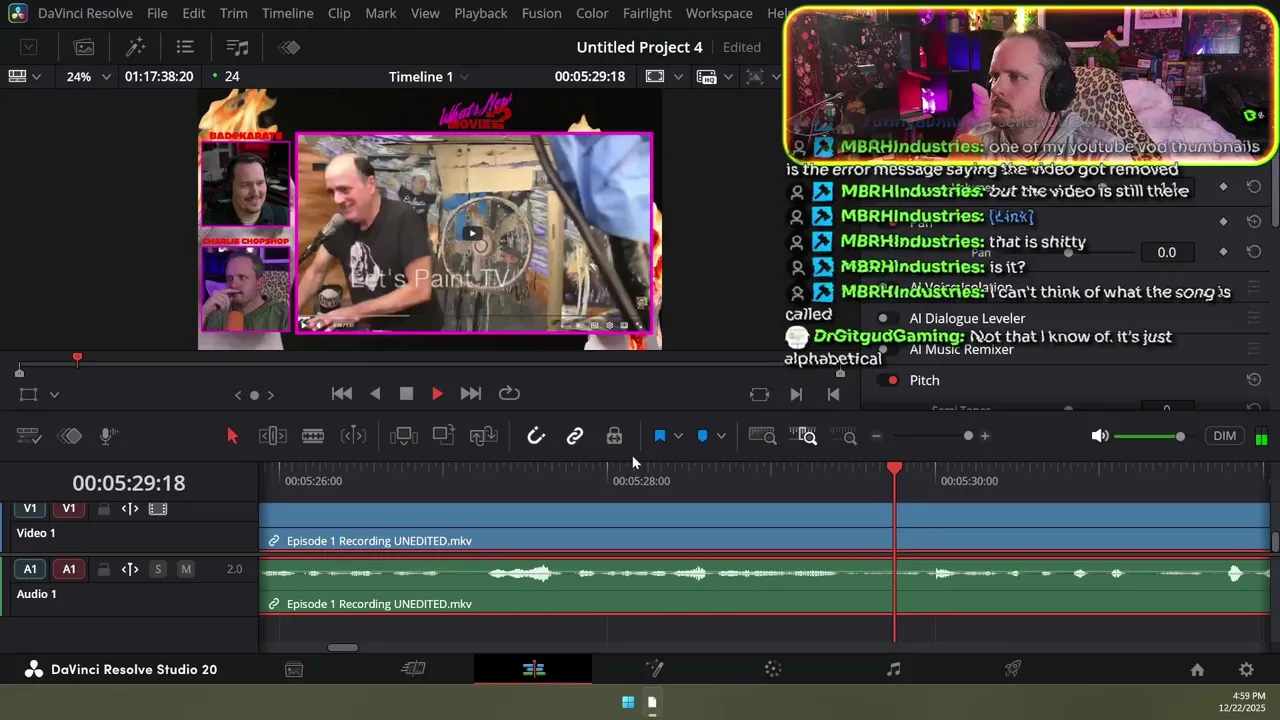Click the Full Extent Zoom icon
1280x720 pixels.
pyautogui.click(x=763, y=436)
